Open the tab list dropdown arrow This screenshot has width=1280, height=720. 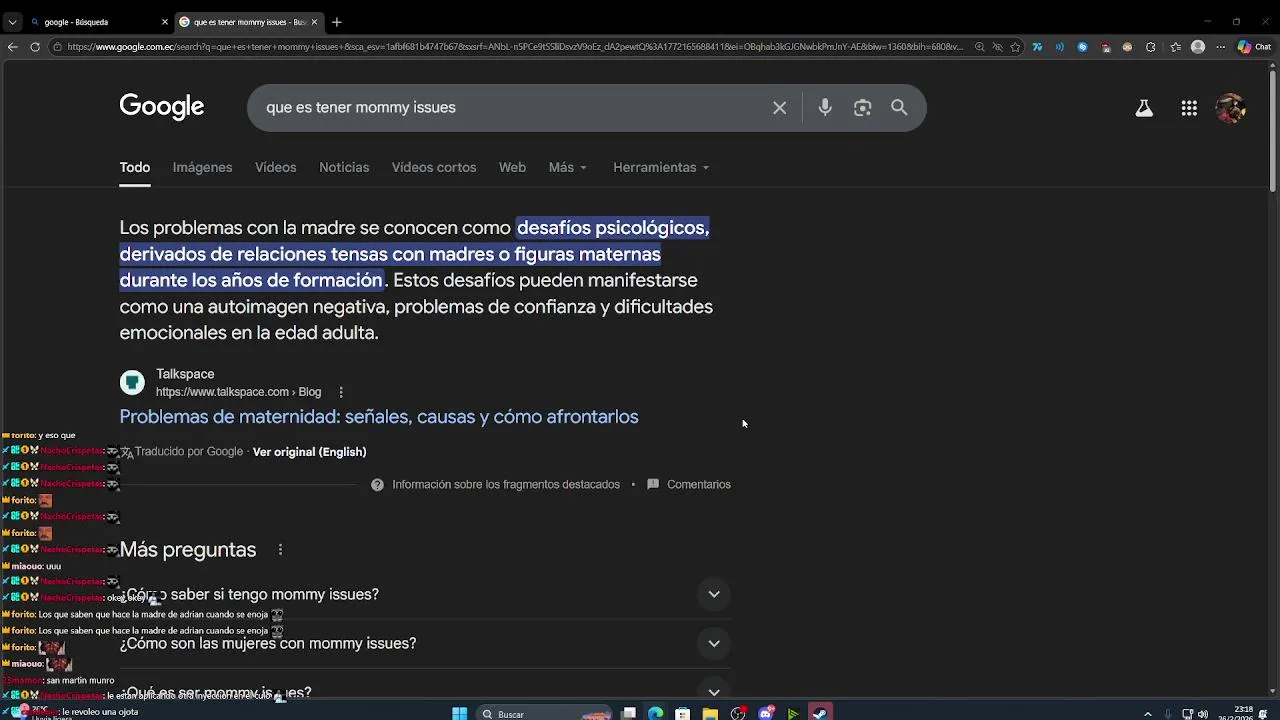tap(12, 22)
